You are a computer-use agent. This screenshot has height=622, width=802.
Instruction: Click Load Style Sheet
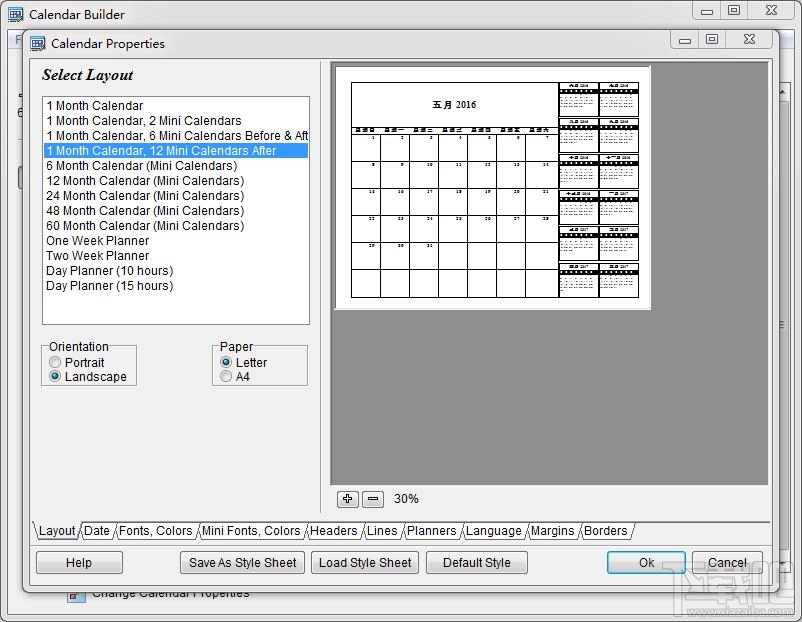[x=364, y=562]
